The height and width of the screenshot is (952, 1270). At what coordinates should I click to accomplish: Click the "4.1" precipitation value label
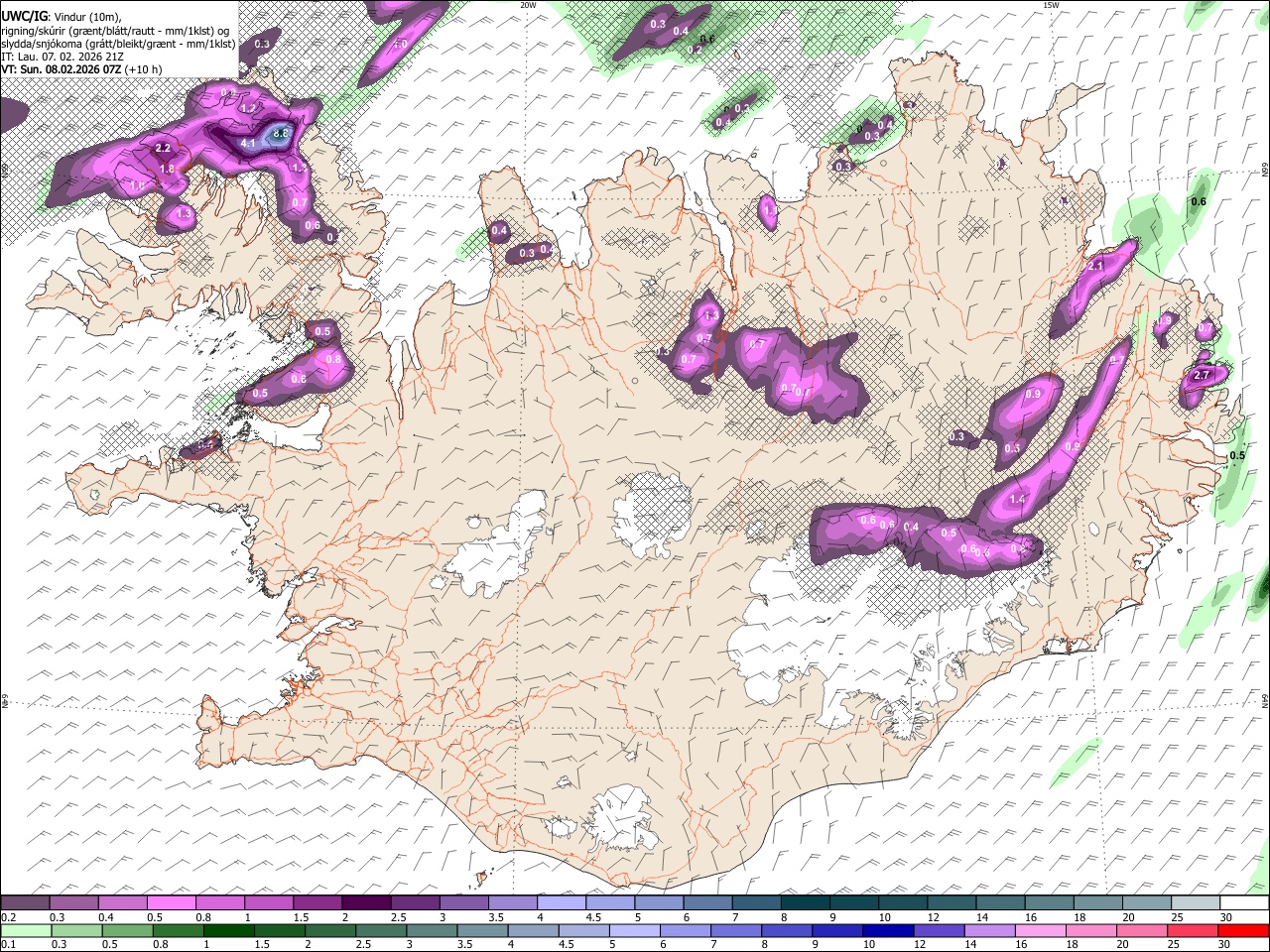[x=248, y=144]
